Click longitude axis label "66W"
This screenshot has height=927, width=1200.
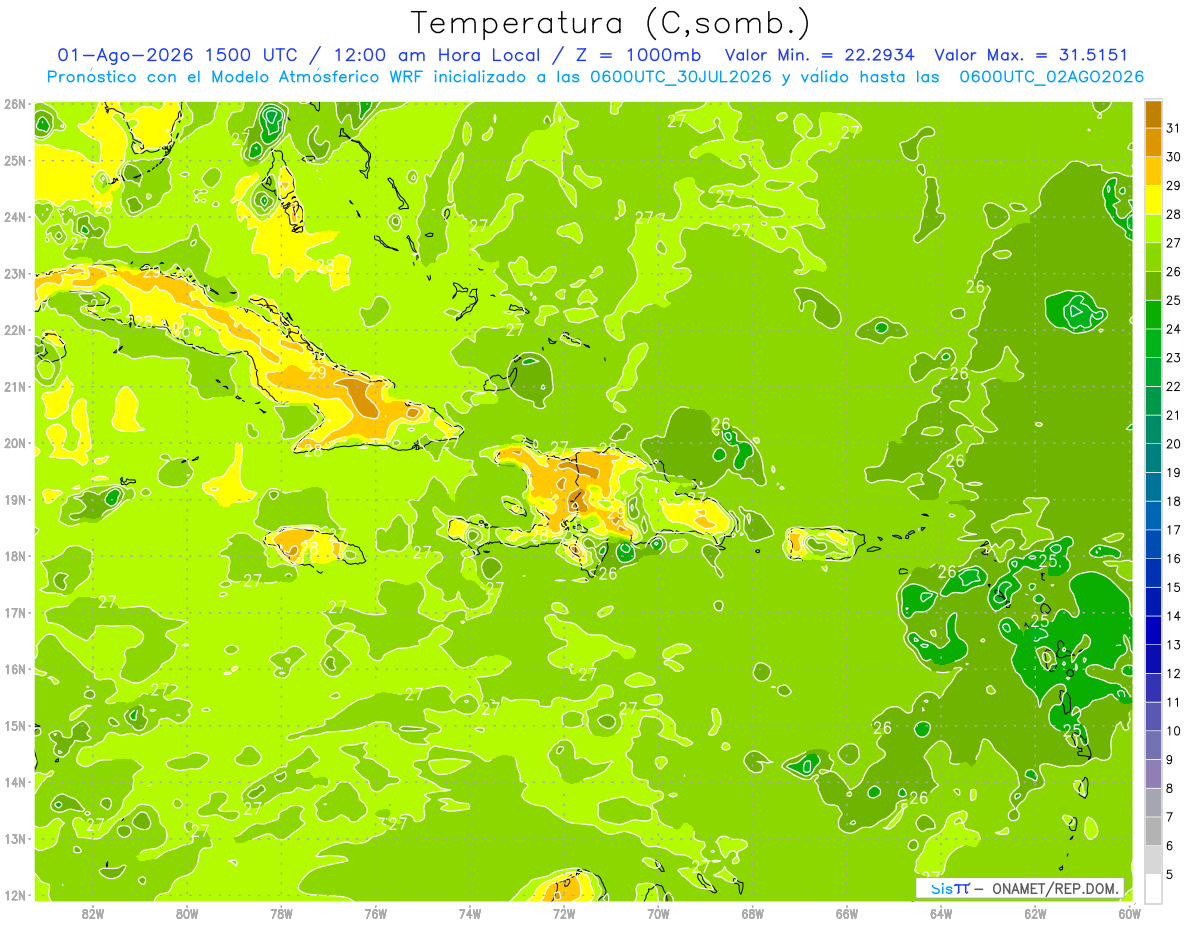click(847, 914)
